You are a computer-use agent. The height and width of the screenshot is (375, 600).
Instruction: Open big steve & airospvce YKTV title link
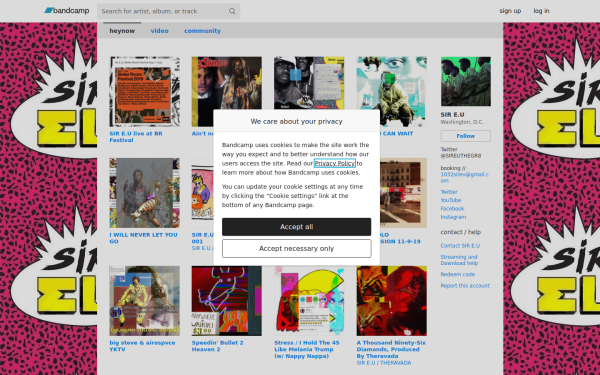coord(142,346)
